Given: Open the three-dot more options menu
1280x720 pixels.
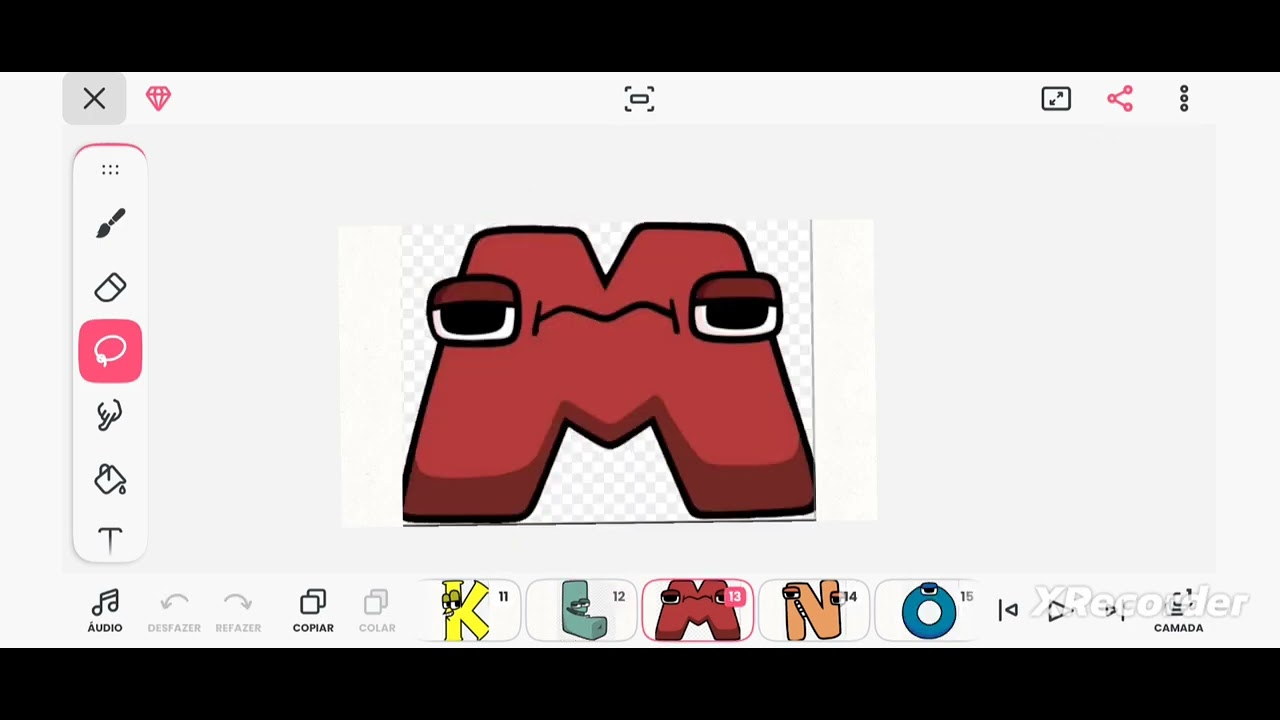Looking at the screenshot, I should (1184, 98).
